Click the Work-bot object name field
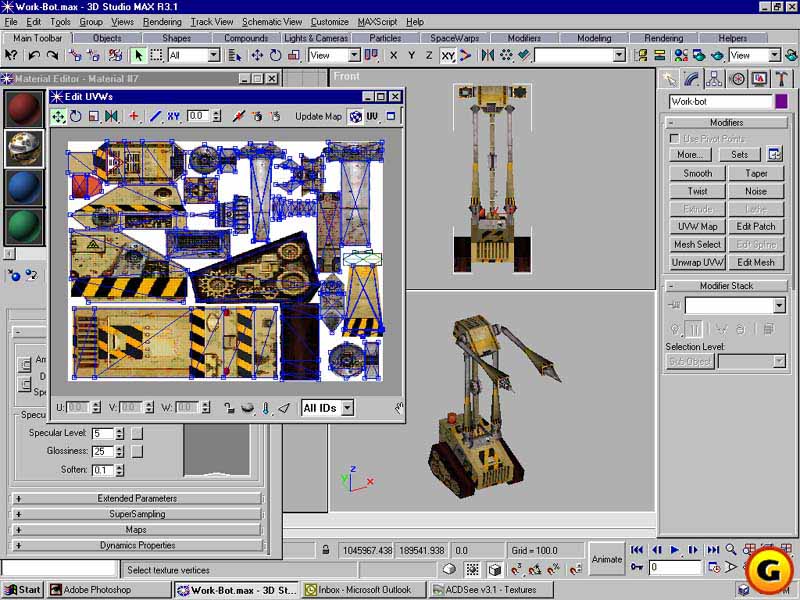The width and height of the screenshot is (800, 600). coord(721,102)
